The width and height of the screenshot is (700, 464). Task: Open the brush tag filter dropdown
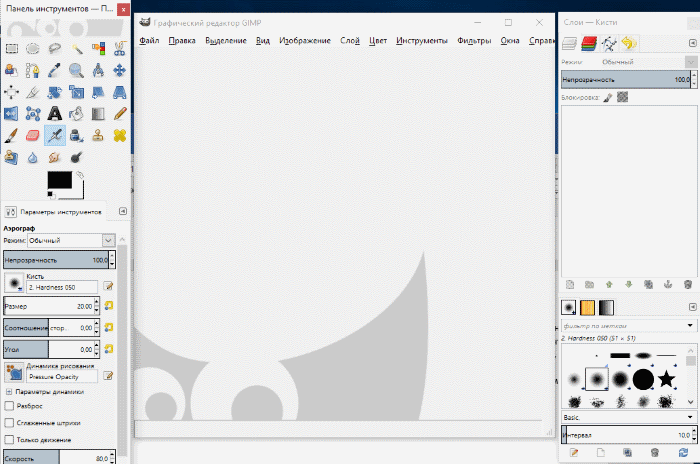pos(690,326)
